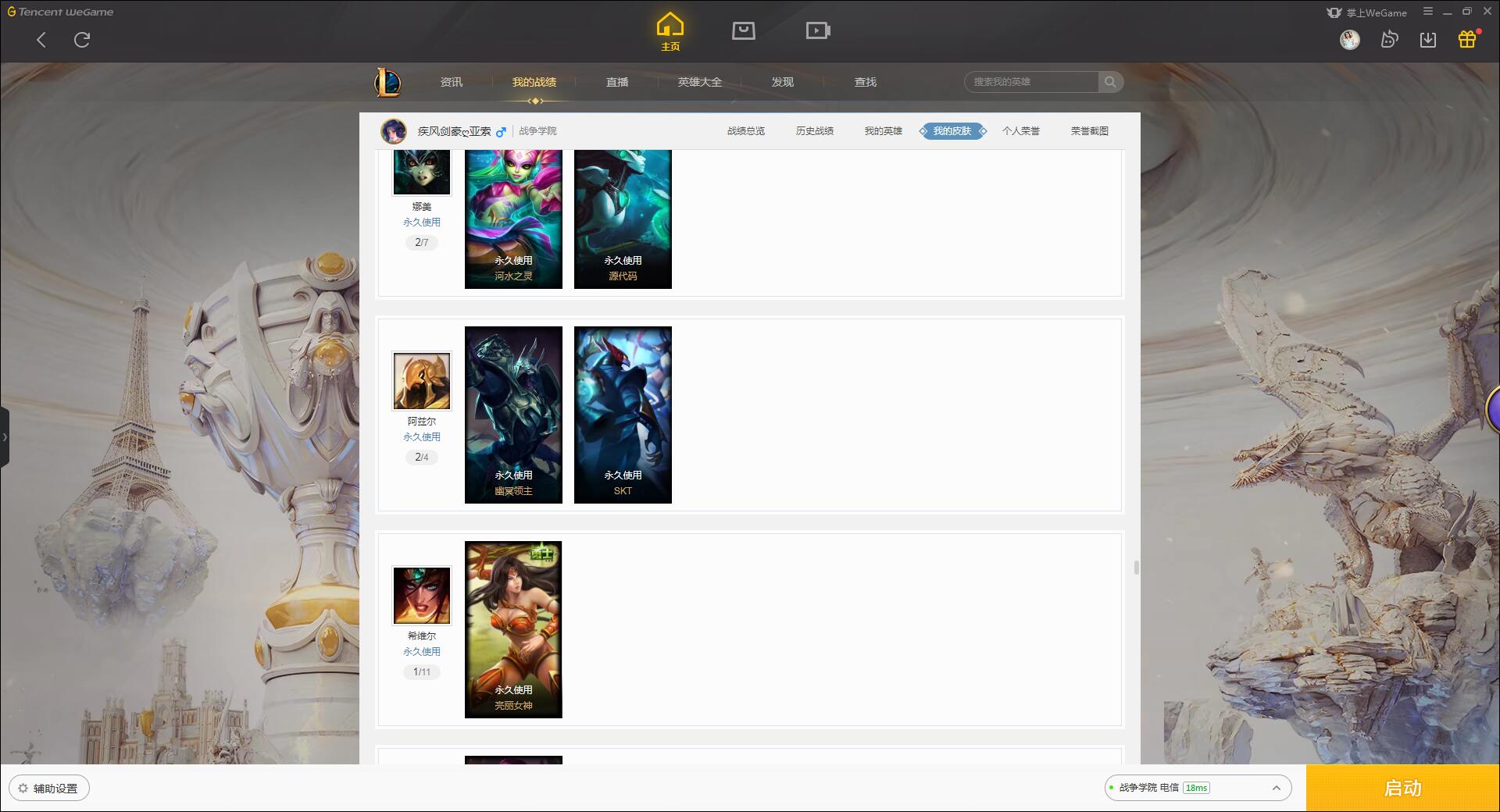Open the 历史战绩 section
The width and height of the screenshot is (1500, 812).
(815, 131)
